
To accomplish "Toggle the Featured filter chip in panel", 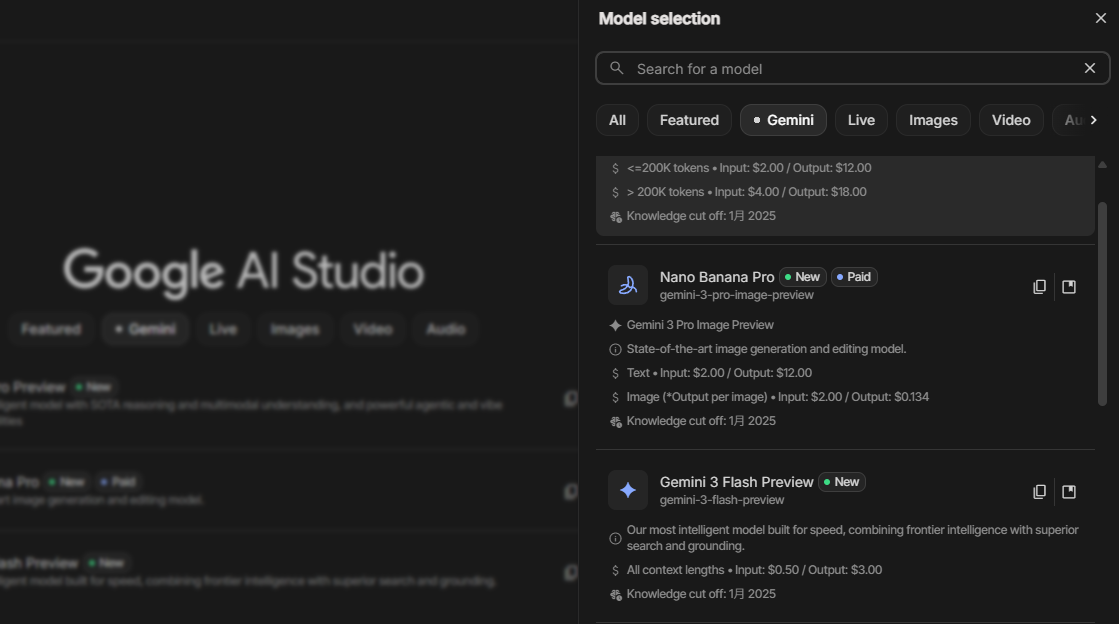I will [x=689, y=120].
